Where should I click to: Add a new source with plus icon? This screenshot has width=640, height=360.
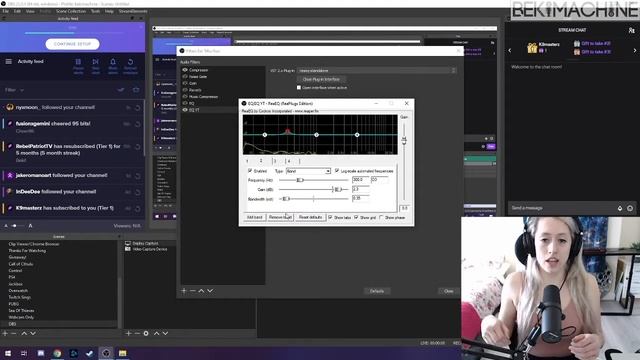coord(128,333)
